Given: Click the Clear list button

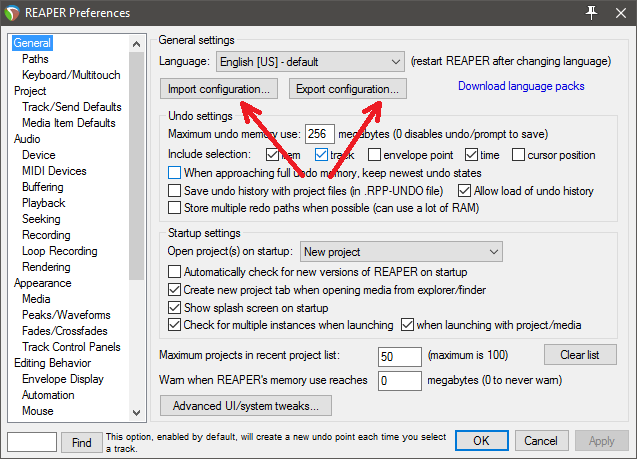Looking at the screenshot, I should [x=580, y=355].
